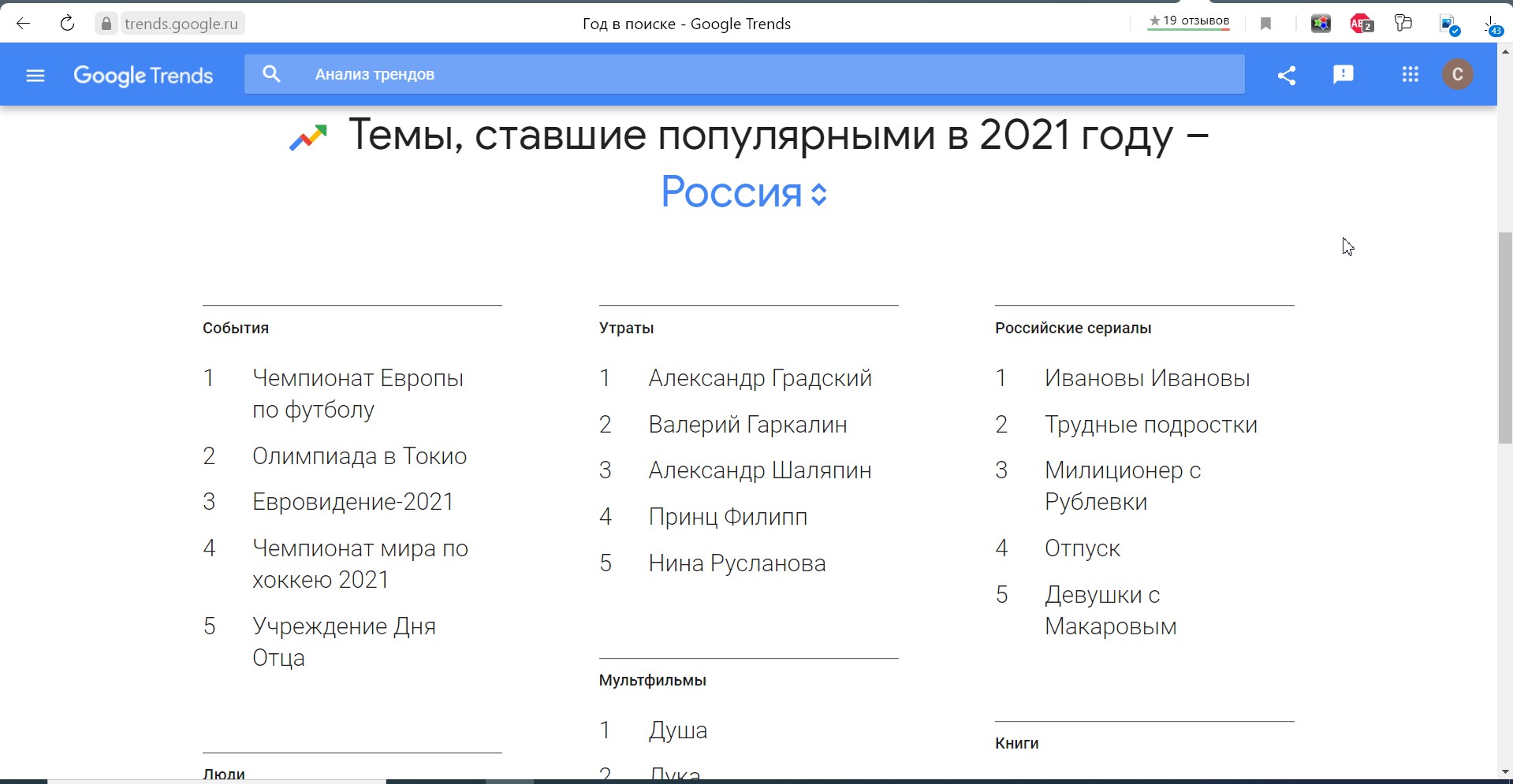The image size is (1513, 784).
Task: Open Трудные подростки series entry
Action: click(1151, 425)
